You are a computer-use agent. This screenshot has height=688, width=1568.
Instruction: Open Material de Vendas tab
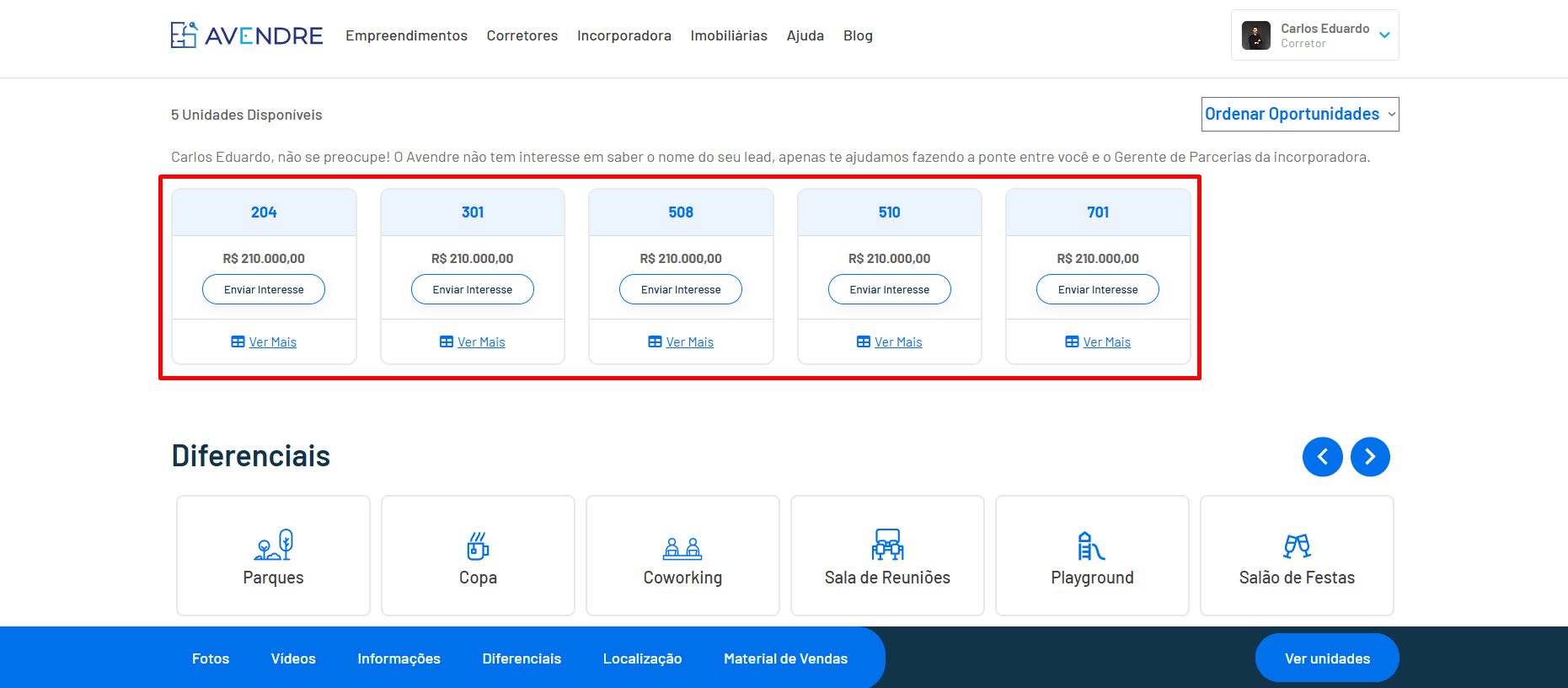coord(785,658)
